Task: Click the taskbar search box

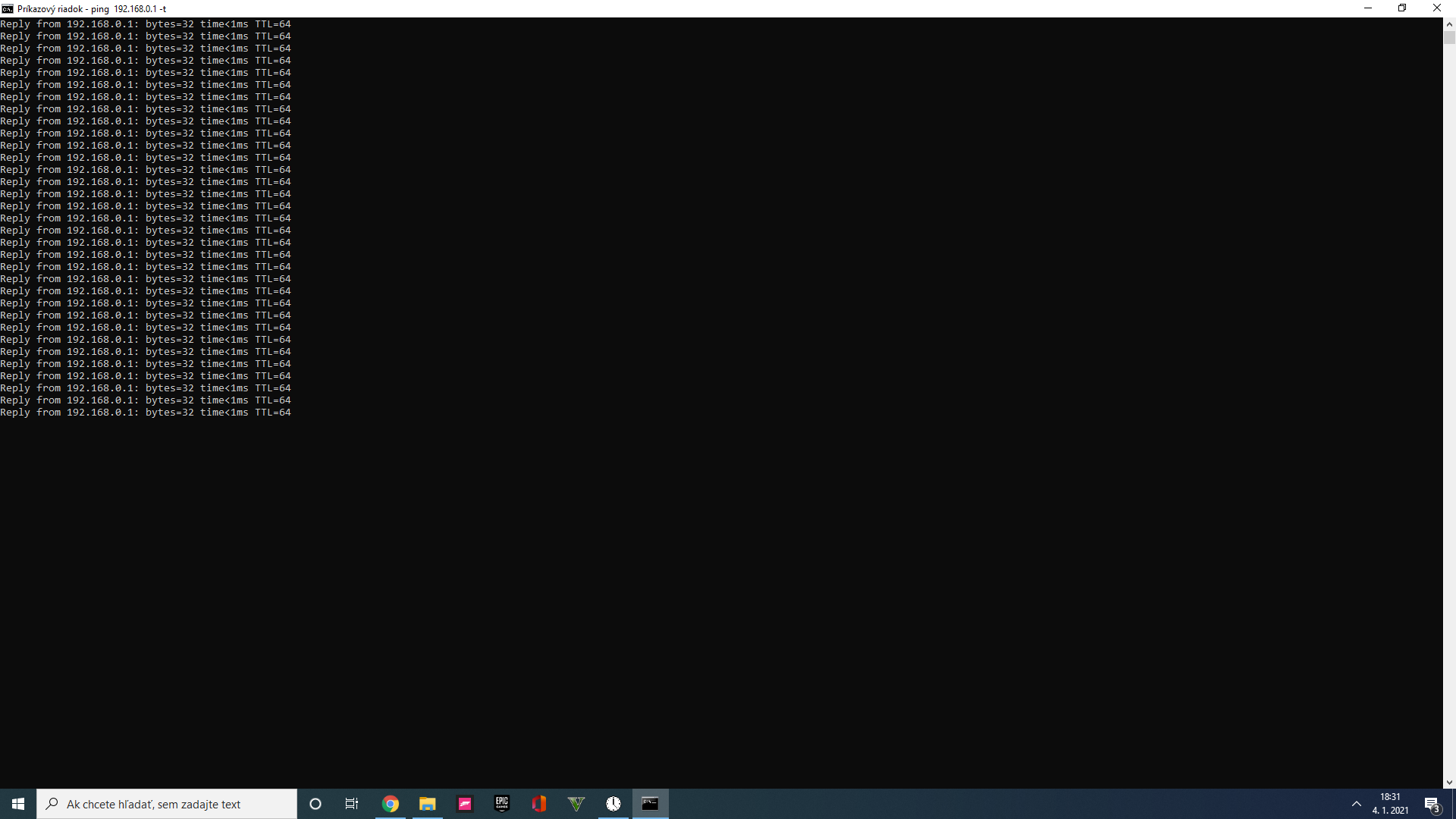Action: tap(167, 804)
